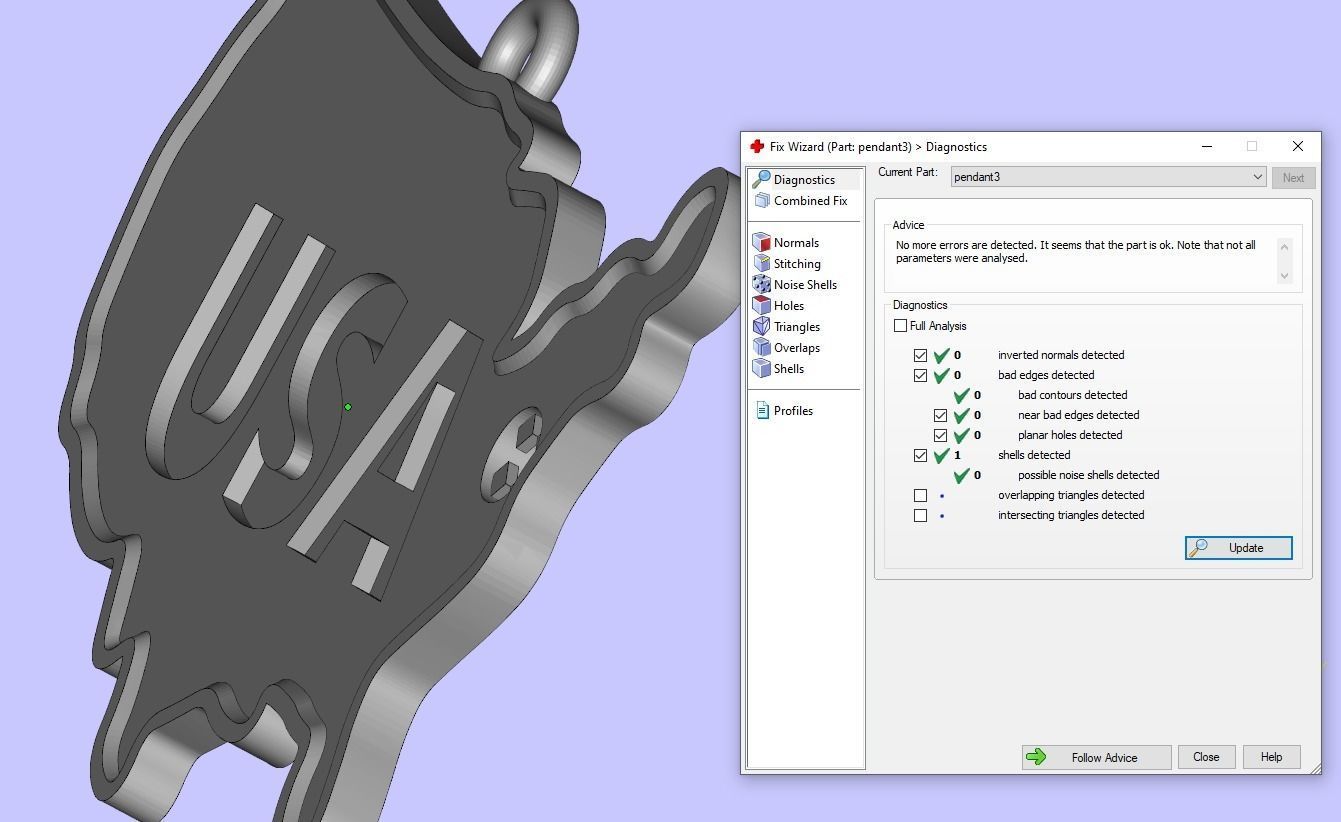Switch to the Normals page
The image size is (1341, 822).
[796, 243]
